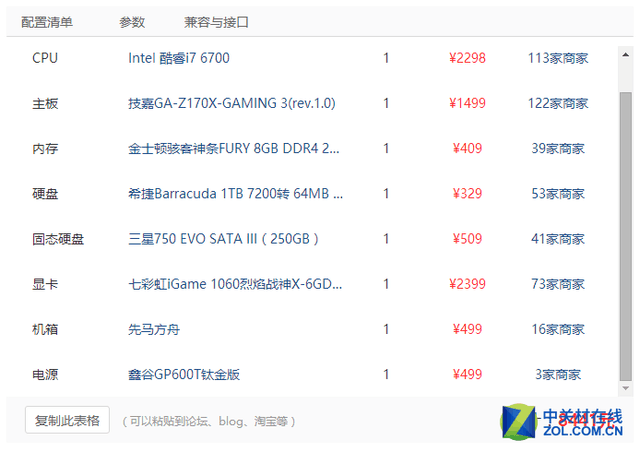Select the ¥2298 CPU price
640x452 pixels.
pyautogui.click(x=467, y=58)
